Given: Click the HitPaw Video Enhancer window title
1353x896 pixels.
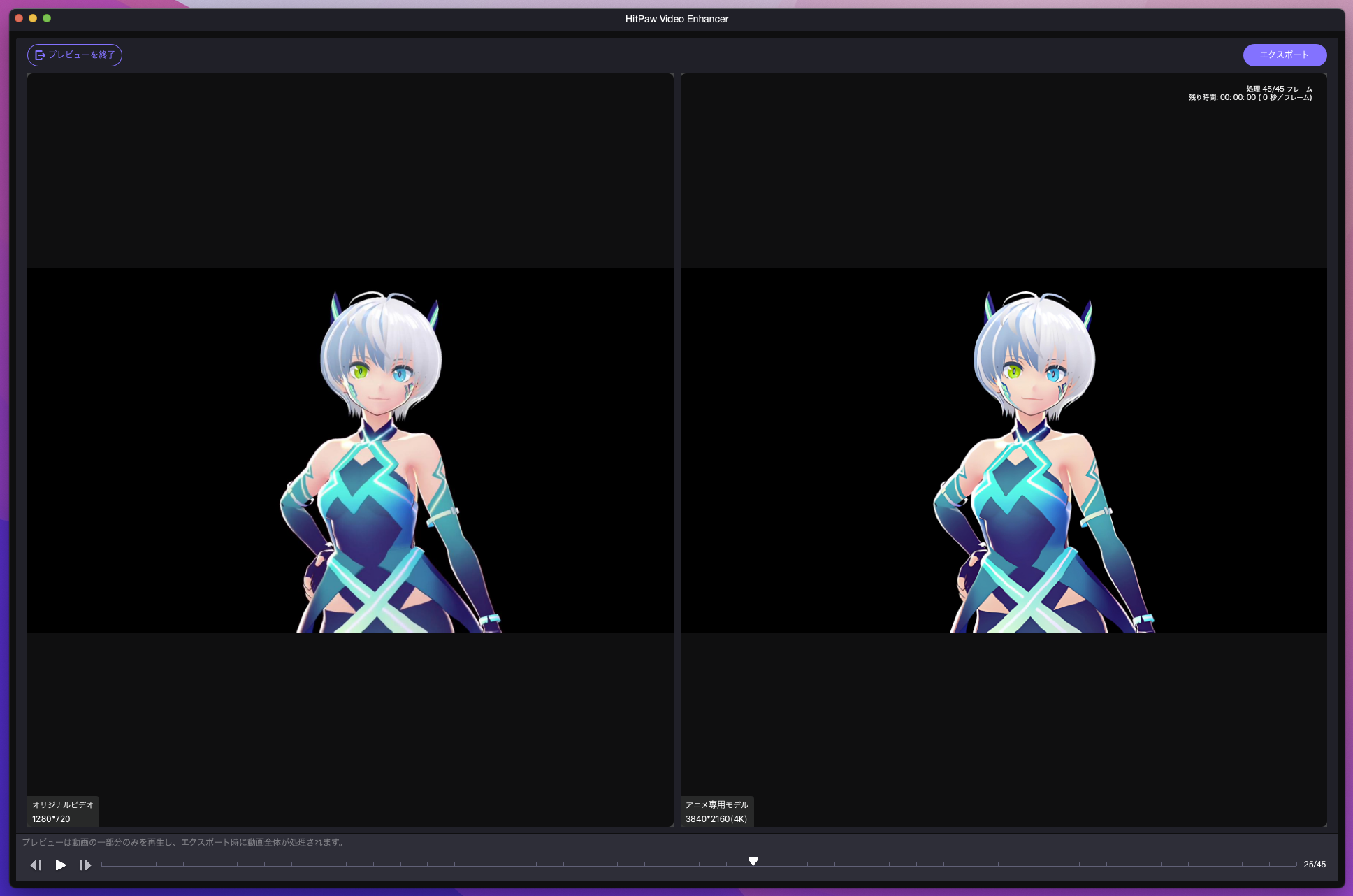Looking at the screenshot, I should [x=676, y=19].
